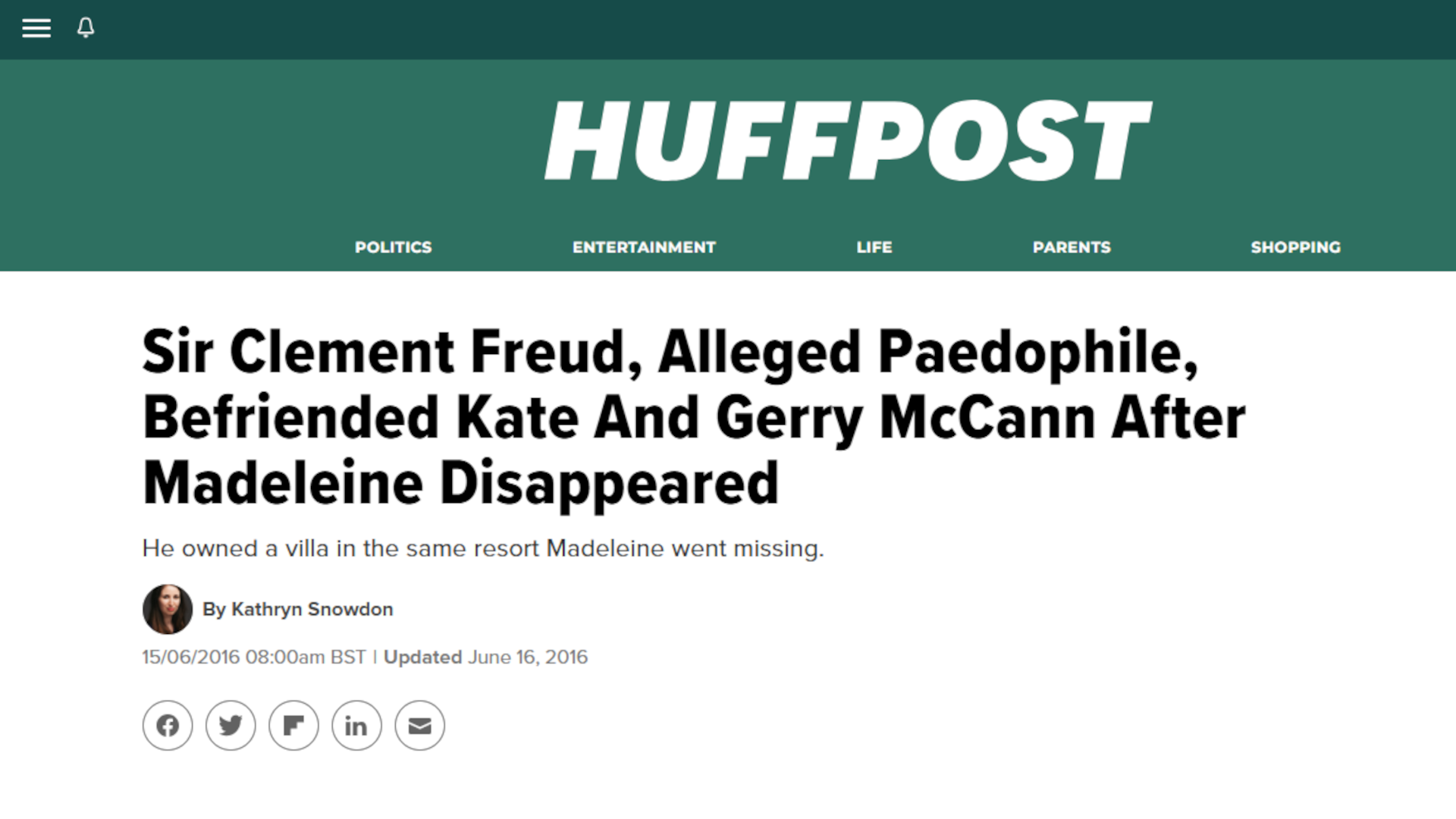Screen dimensions: 1456x819
Task: Click the Updated June 16 text
Action: click(x=485, y=657)
